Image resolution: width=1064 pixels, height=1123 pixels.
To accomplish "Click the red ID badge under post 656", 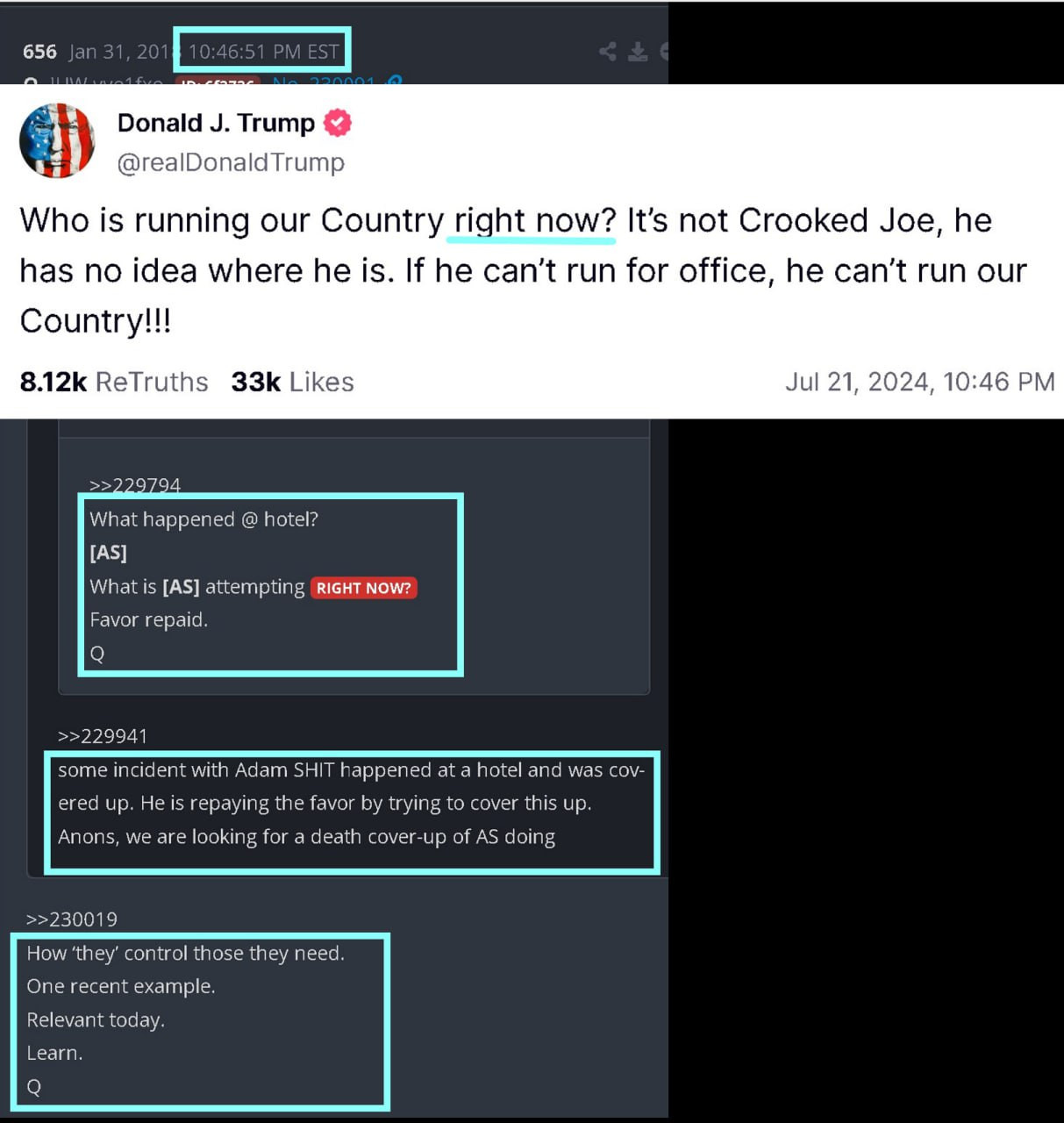I will 218,82.
